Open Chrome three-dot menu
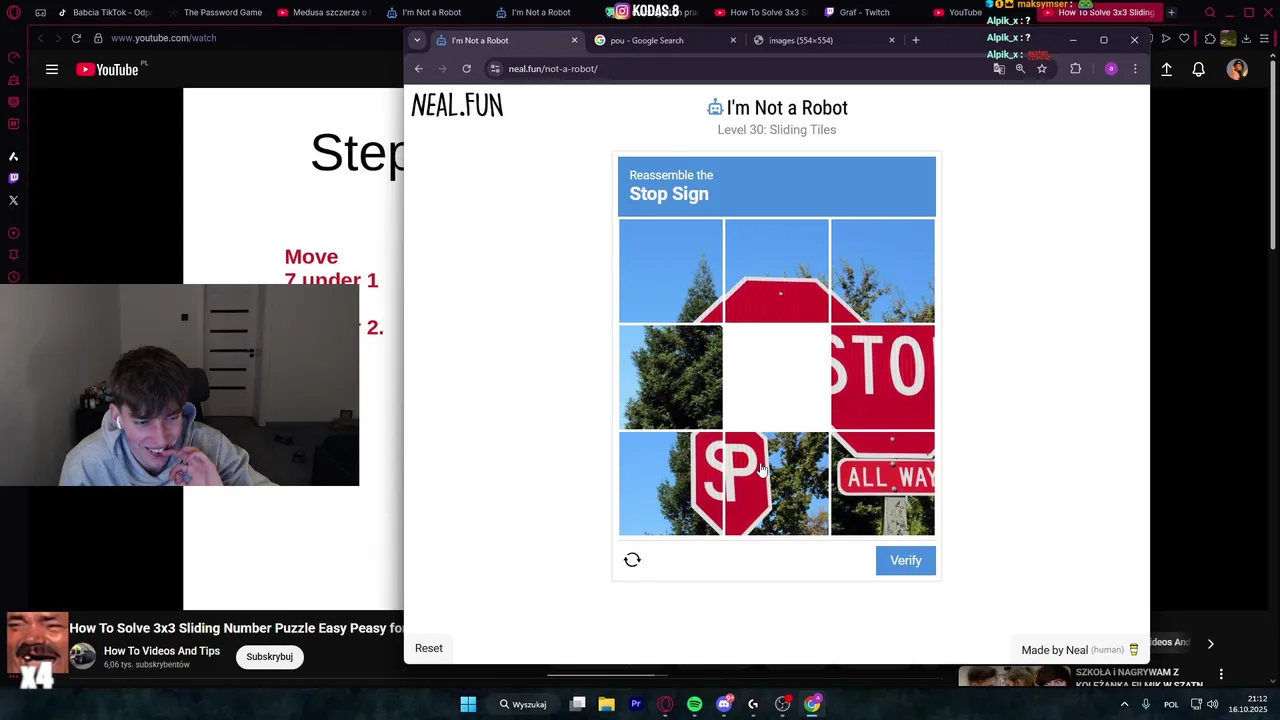The image size is (1280, 720). pos(1135,69)
